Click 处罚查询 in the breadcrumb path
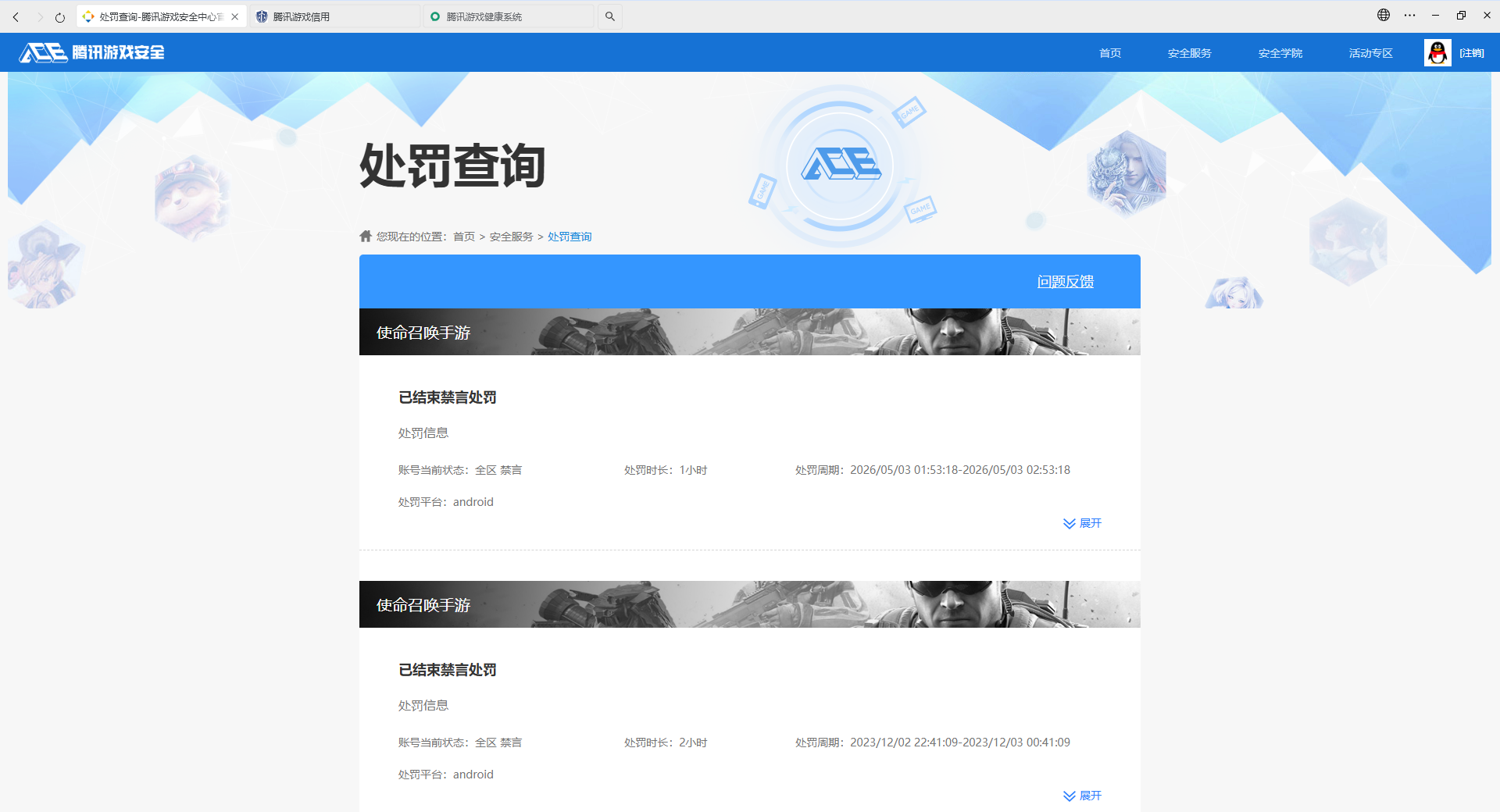The height and width of the screenshot is (812, 1500). point(570,237)
